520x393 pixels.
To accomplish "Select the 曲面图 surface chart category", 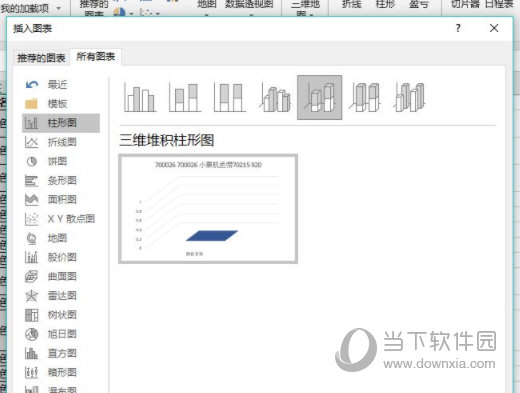I will [x=61, y=277].
